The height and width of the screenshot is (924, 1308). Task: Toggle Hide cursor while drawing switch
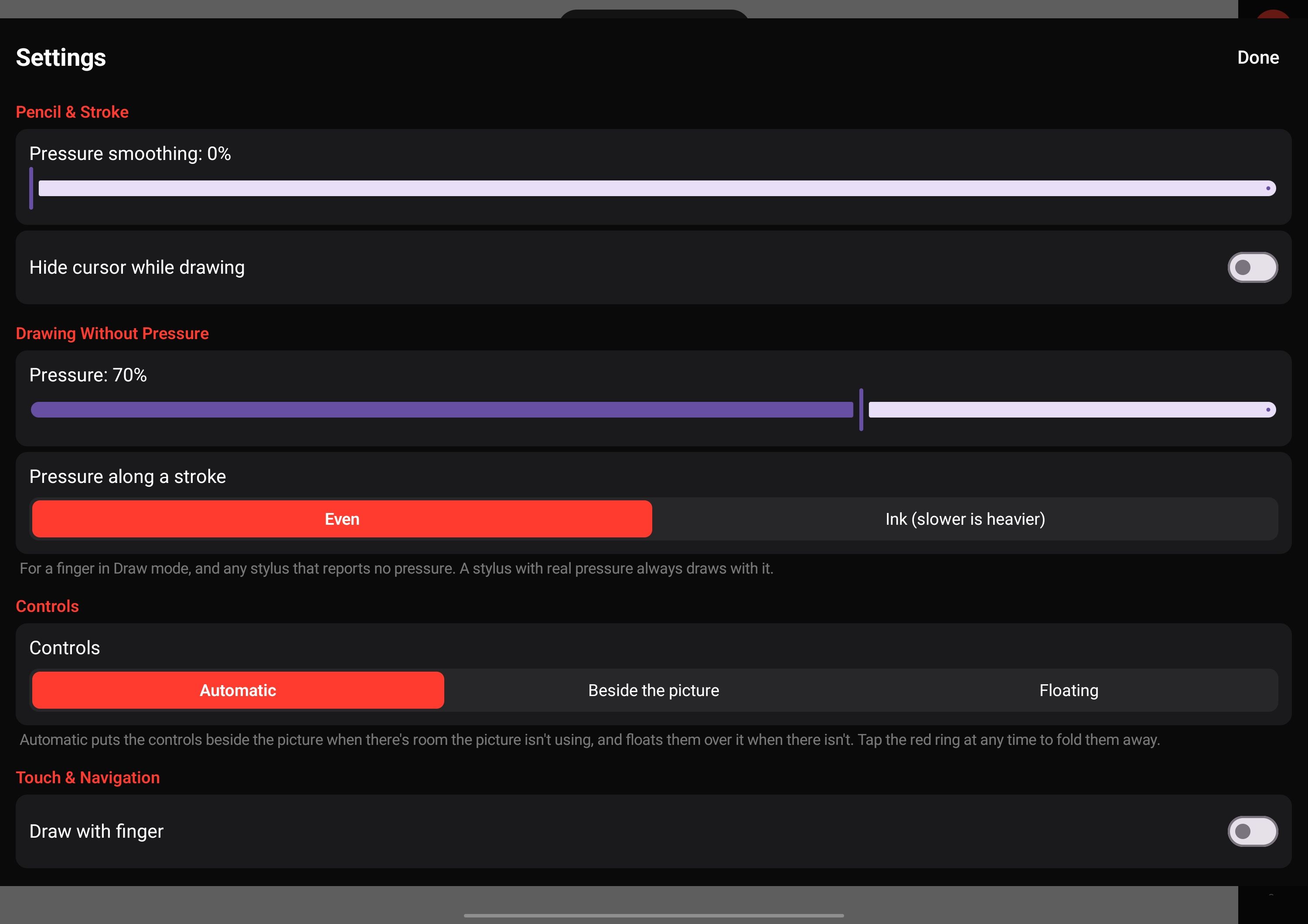[x=1252, y=268]
